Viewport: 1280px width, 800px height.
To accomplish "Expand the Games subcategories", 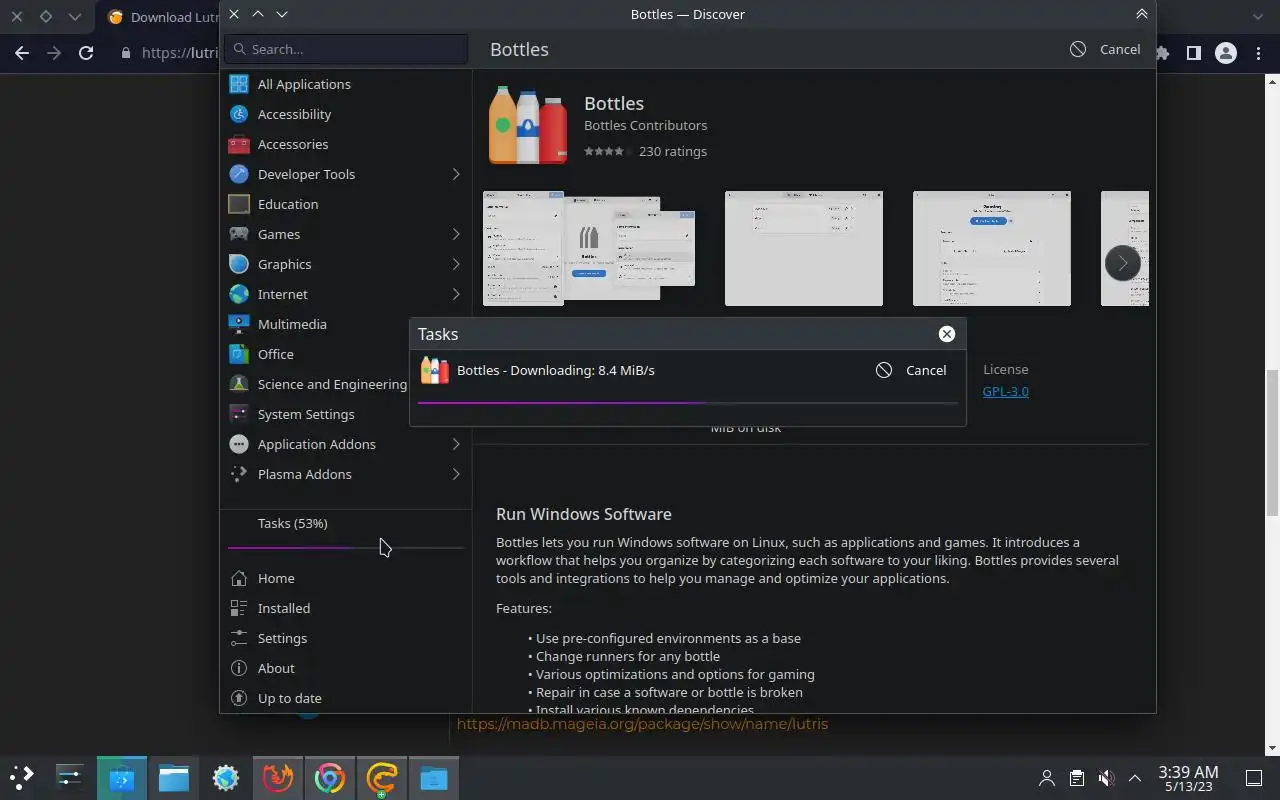I will click(456, 234).
